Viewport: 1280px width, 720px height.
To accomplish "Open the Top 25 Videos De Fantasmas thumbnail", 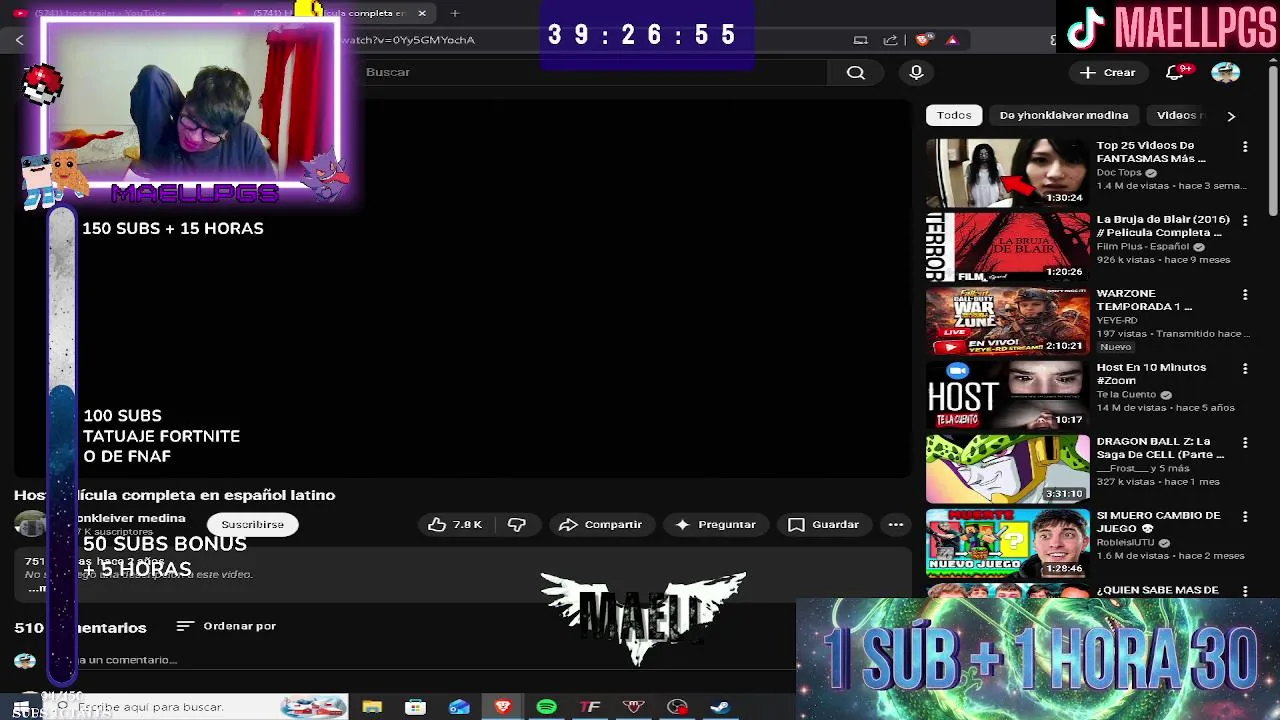I will (x=1008, y=172).
